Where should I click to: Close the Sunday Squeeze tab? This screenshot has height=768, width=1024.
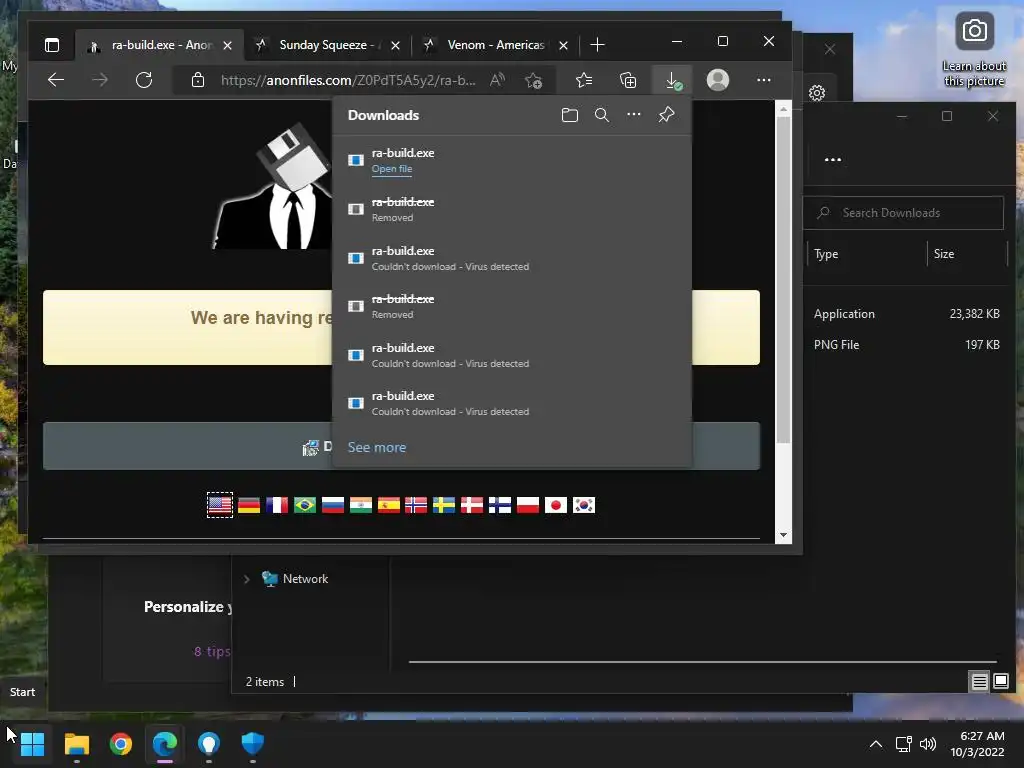pyautogui.click(x=395, y=45)
